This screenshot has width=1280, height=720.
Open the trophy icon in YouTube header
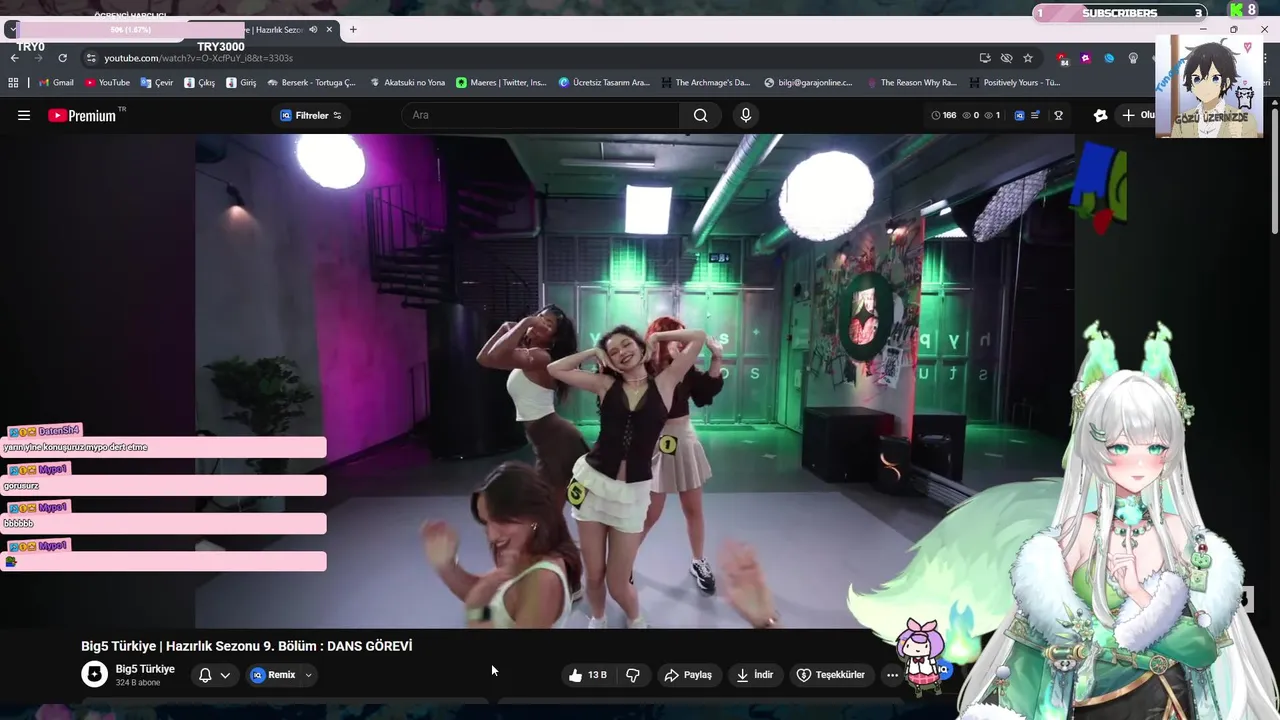pos(1058,115)
